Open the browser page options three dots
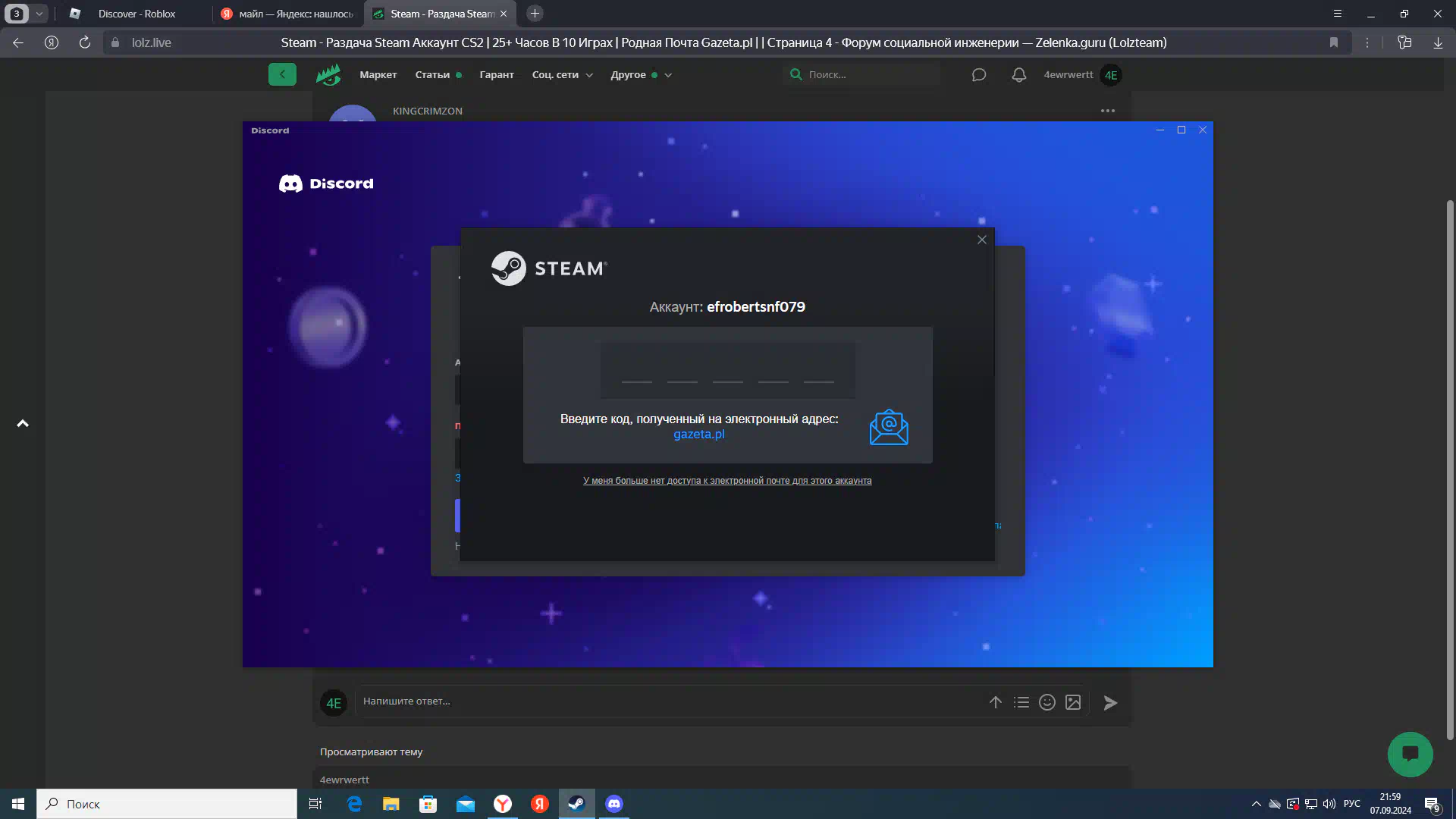The width and height of the screenshot is (1456, 819). click(1367, 42)
